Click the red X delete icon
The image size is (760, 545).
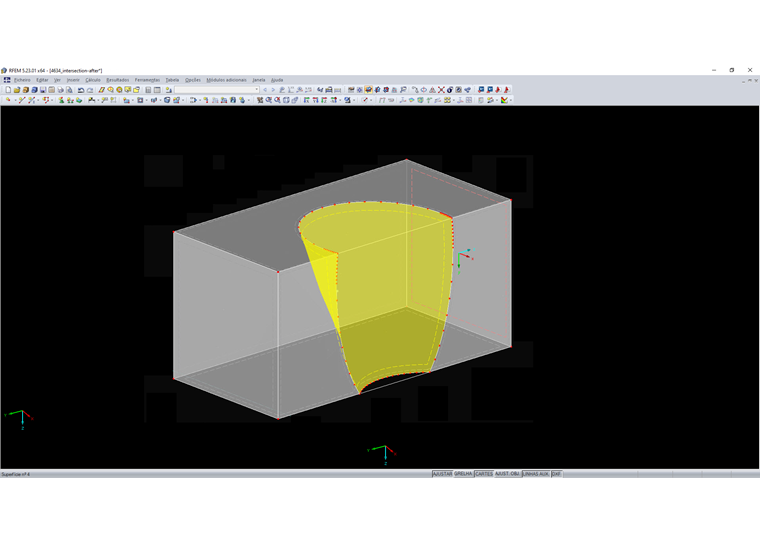click(x=441, y=90)
